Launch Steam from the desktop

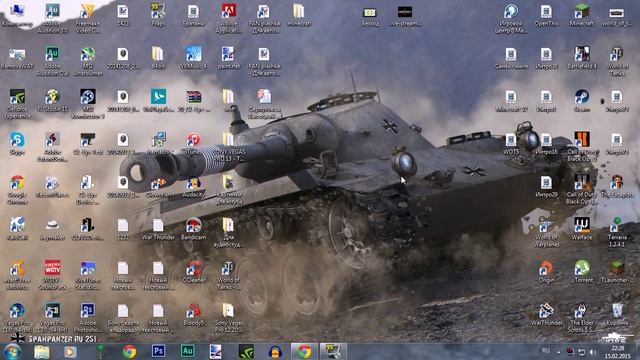[x=582, y=101]
